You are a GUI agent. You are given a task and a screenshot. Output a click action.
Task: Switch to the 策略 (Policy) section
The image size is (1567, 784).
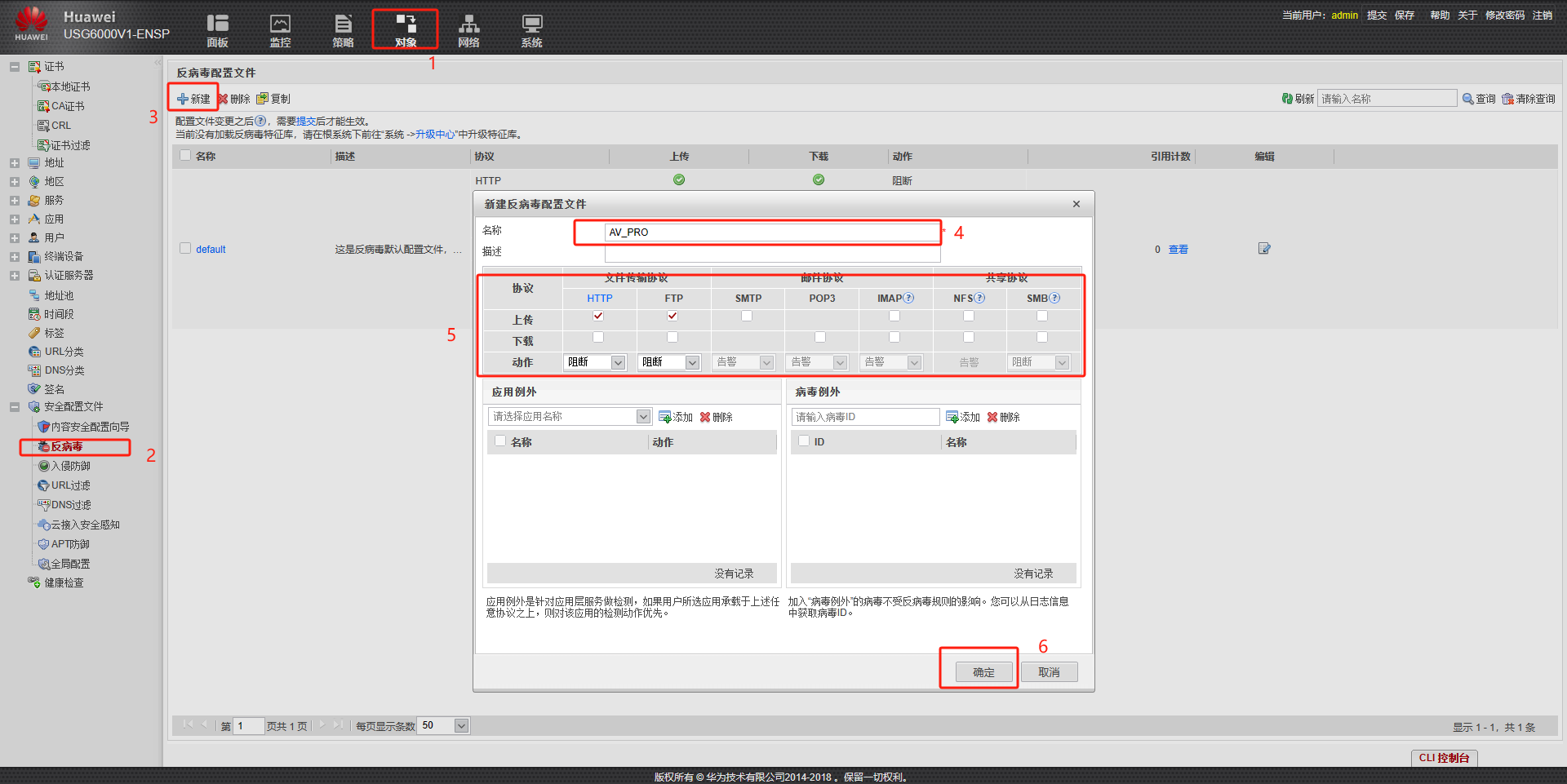343,29
